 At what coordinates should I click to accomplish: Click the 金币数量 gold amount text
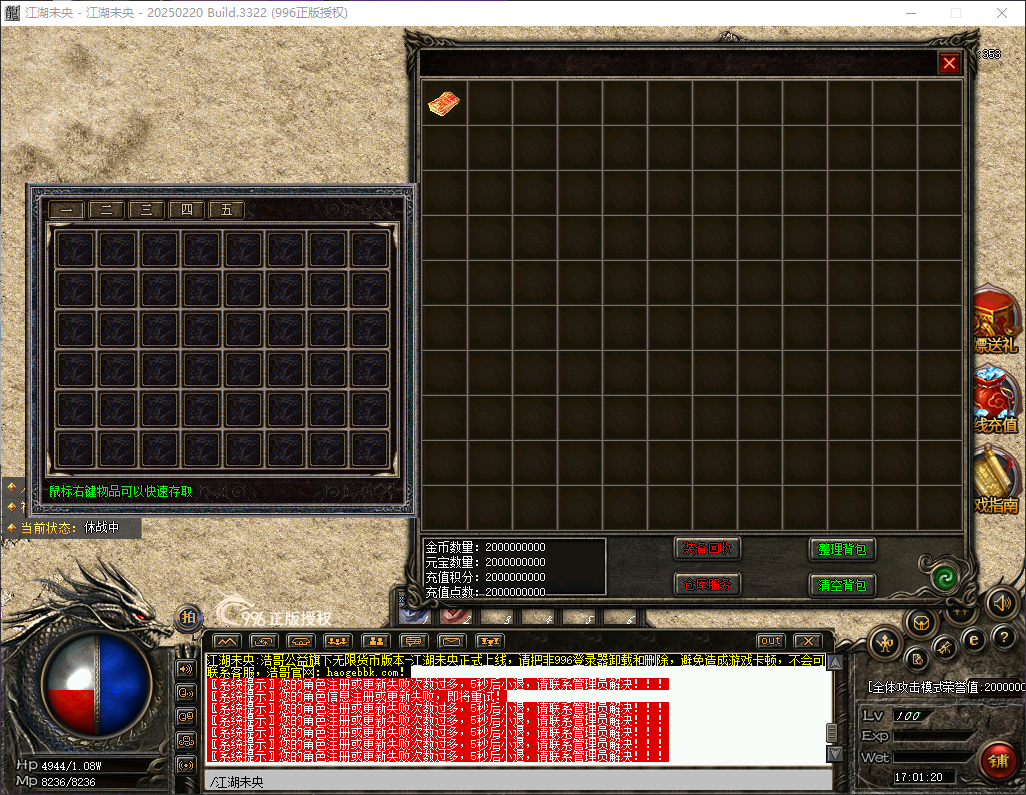[486, 547]
